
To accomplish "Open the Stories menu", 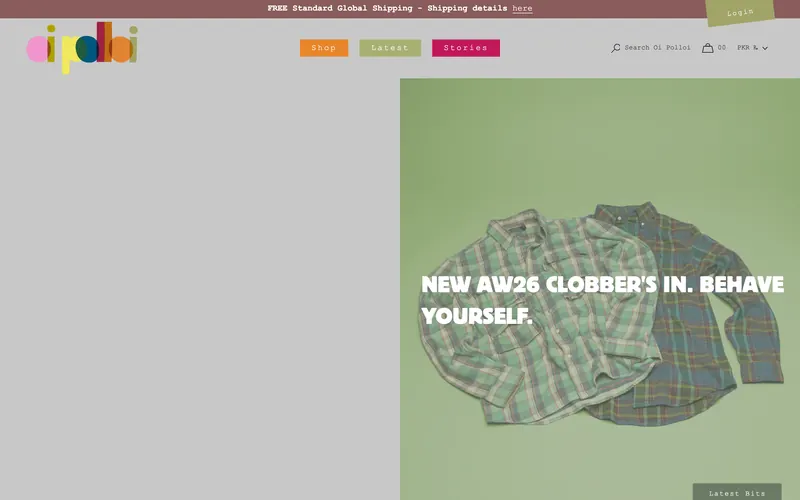I will (466, 48).
